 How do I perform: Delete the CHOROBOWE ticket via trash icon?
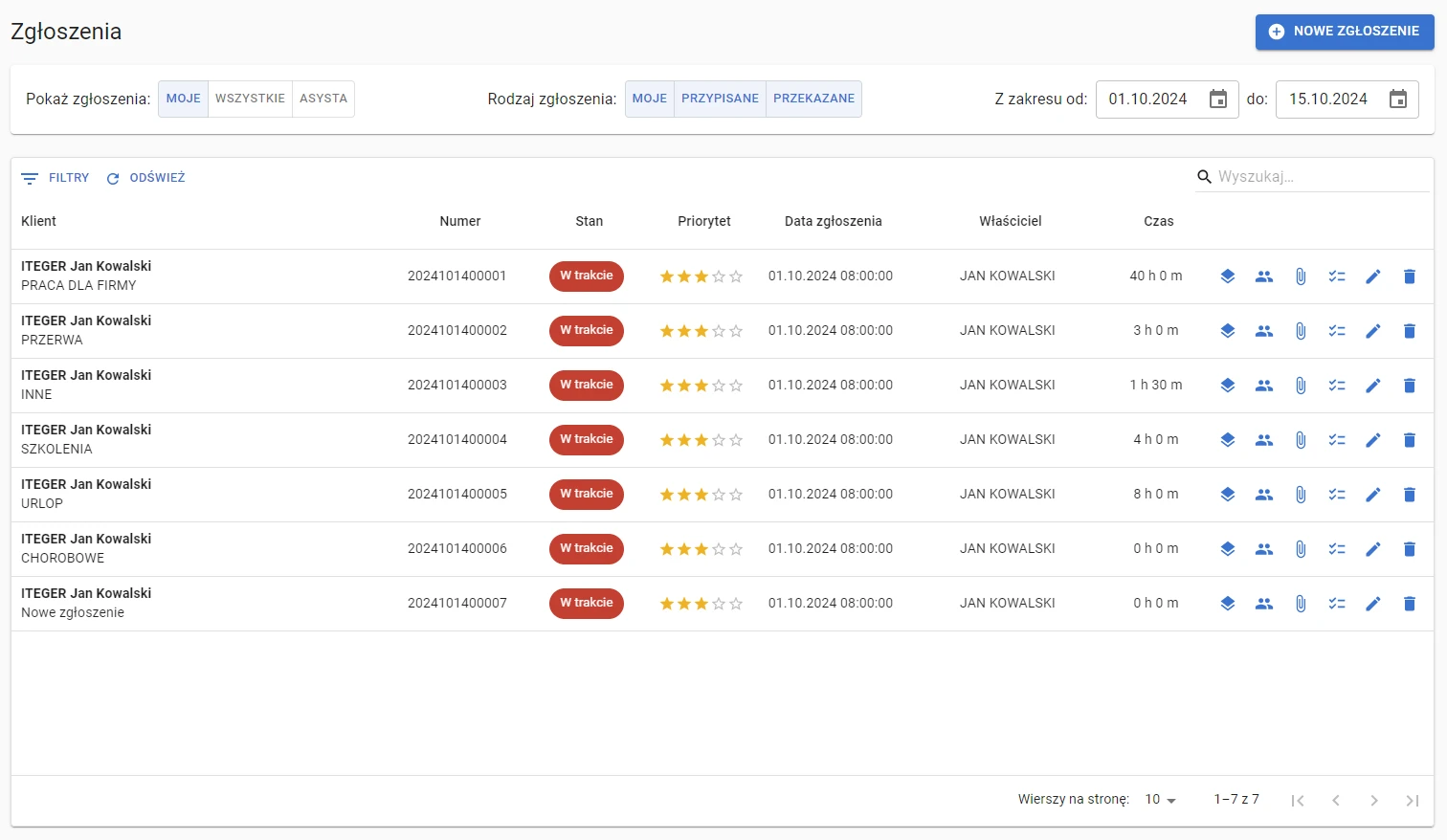point(1410,549)
